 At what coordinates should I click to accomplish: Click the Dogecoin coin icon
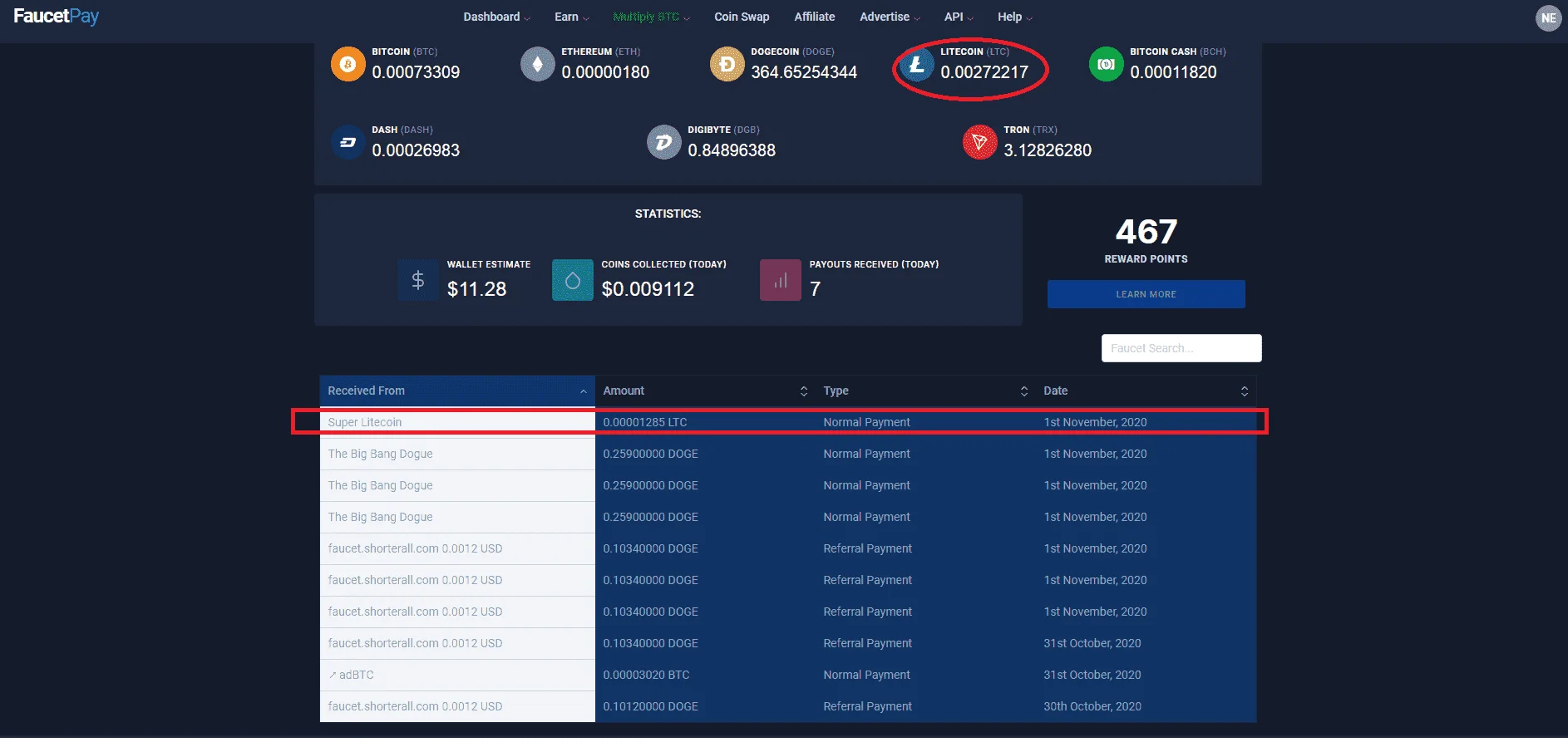click(x=727, y=64)
